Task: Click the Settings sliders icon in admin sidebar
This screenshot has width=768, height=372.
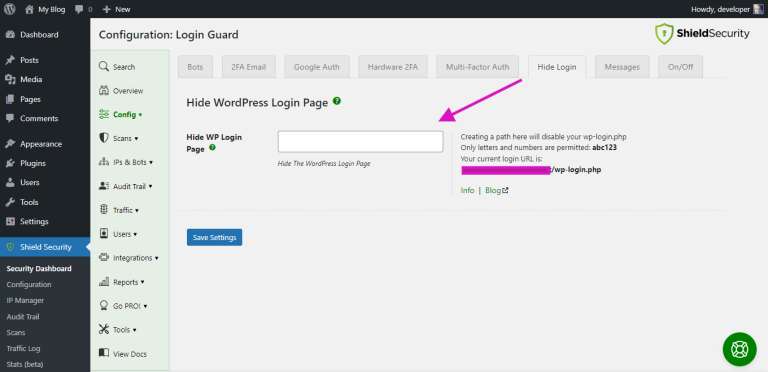Action: (10, 222)
